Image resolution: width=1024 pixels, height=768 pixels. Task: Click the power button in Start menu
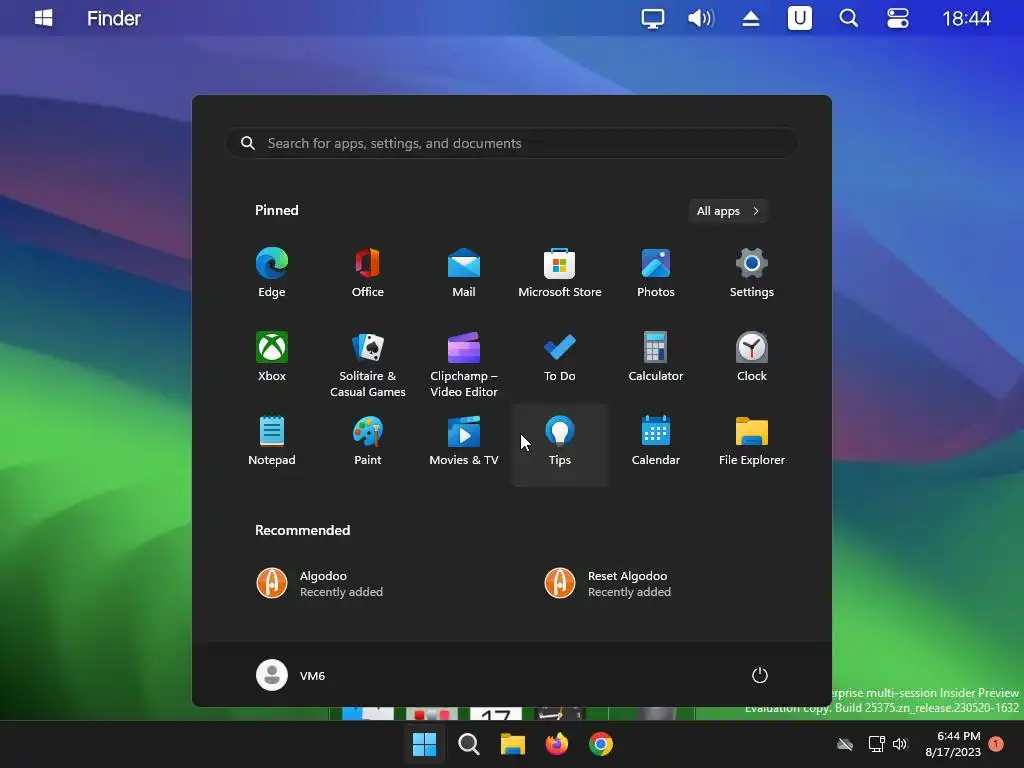[x=760, y=675]
